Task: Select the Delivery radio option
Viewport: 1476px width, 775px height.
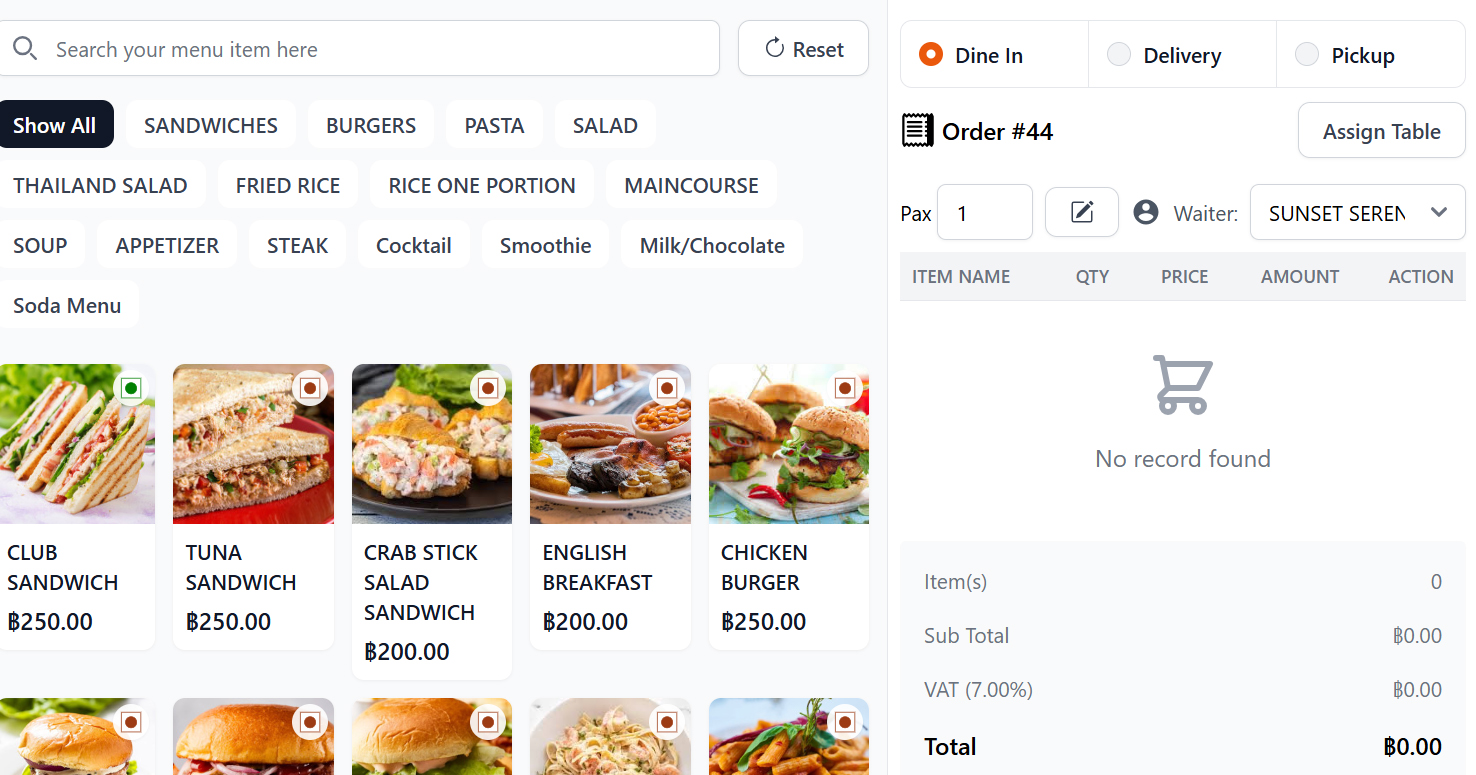Action: (x=1119, y=54)
